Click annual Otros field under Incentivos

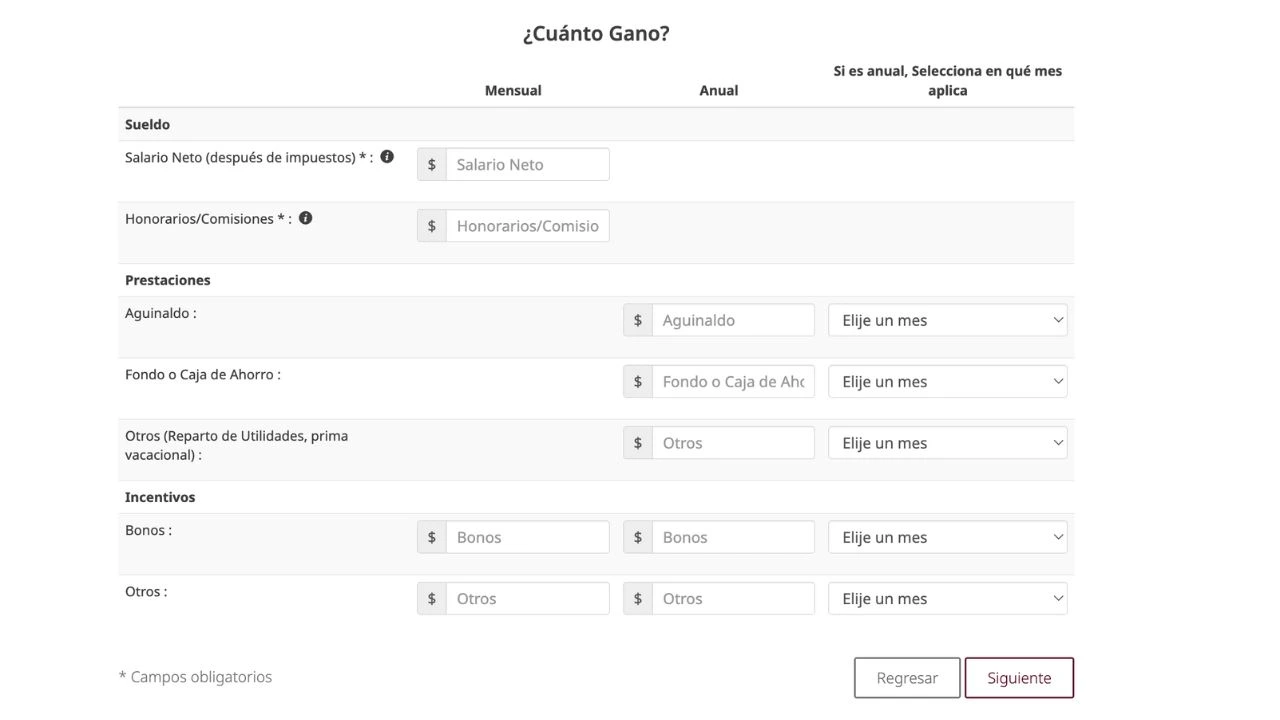(733, 599)
